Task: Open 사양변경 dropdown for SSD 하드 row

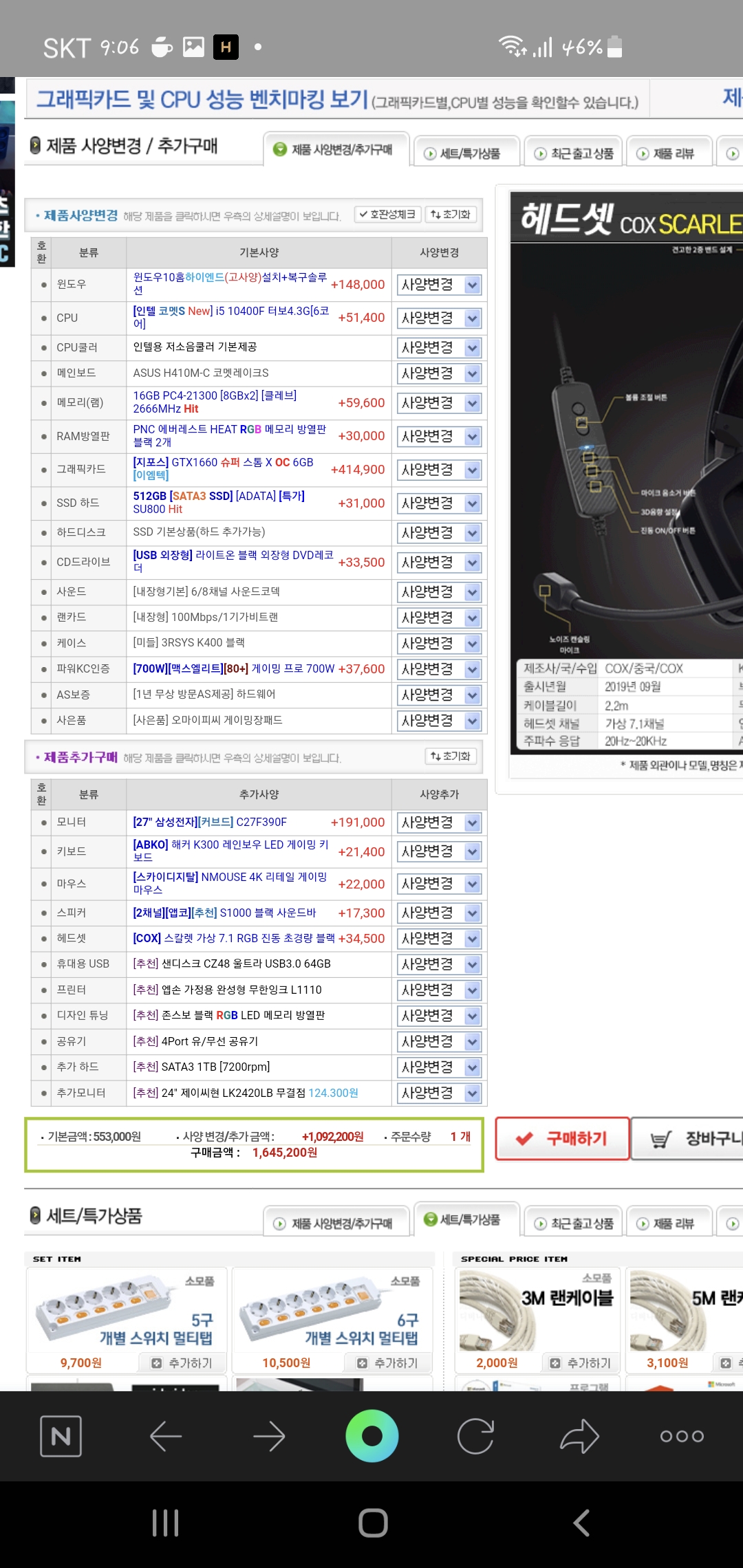Action: pos(439,503)
